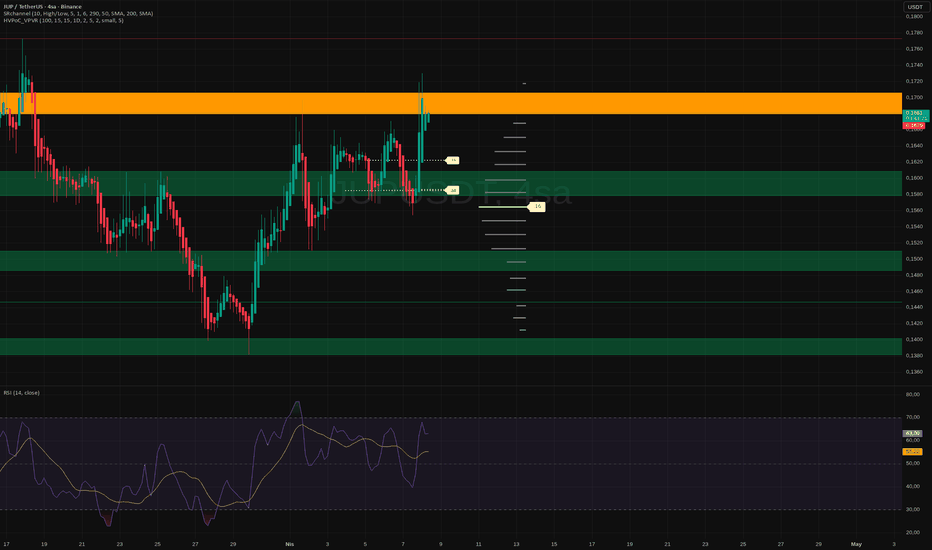
Task: Click the orange RSI moving average value label
Action: point(912,452)
